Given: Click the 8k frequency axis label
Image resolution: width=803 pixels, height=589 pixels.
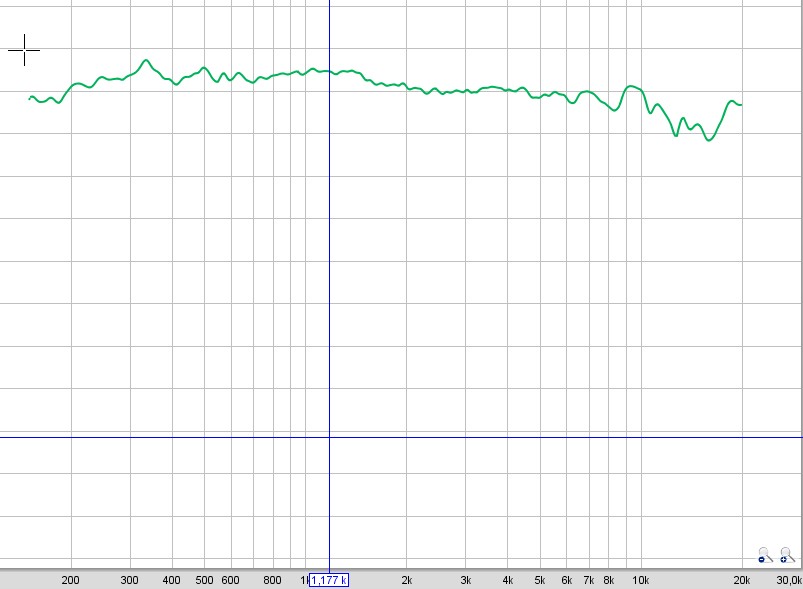Looking at the screenshot, I should (608, 580).
